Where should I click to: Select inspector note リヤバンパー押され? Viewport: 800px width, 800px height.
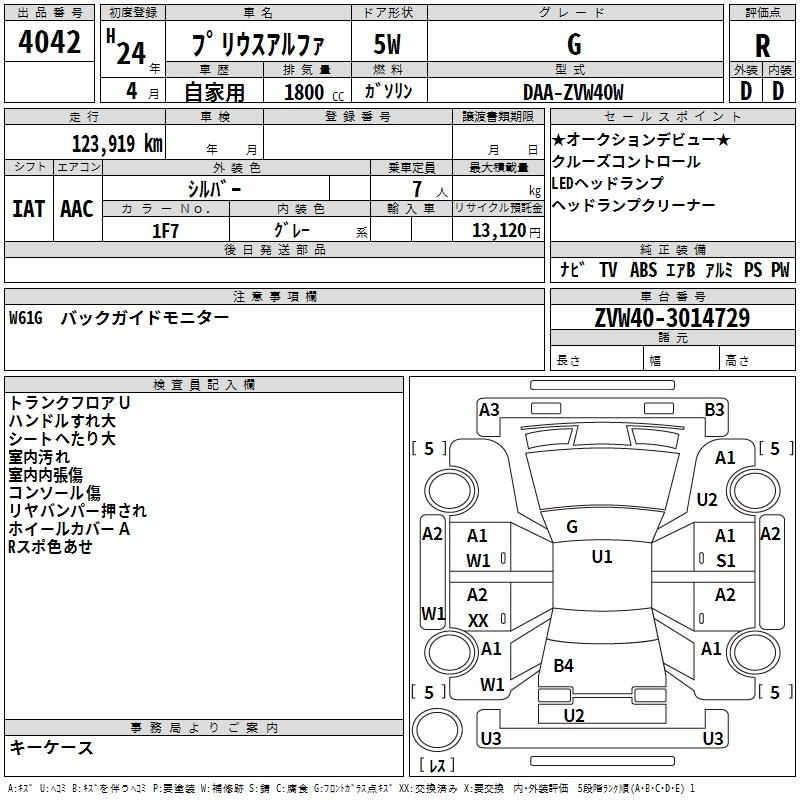click(x=78, y=510)
